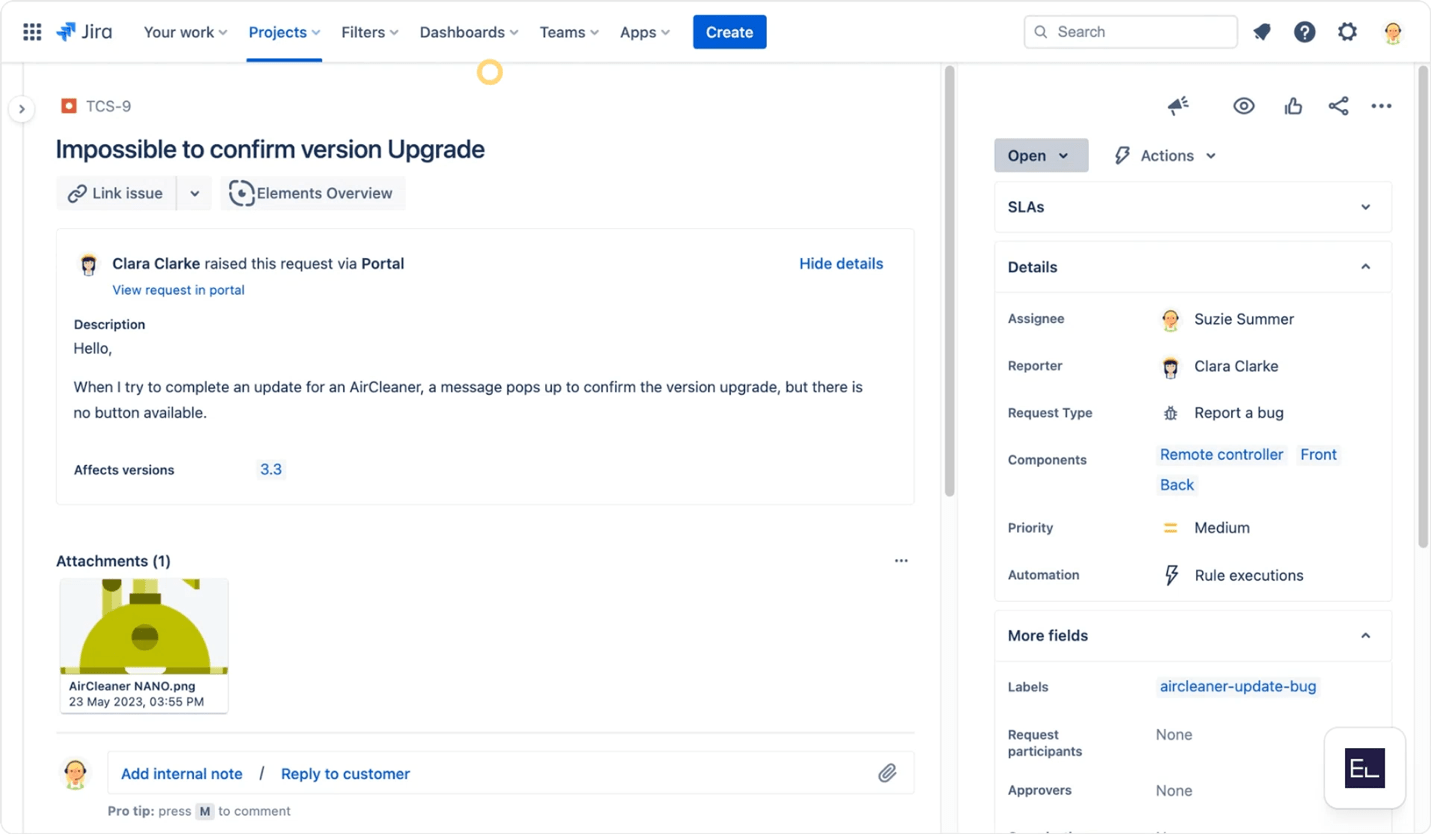Click the Jira logo
1431x834 pixels.
click(x=84, y=32)
